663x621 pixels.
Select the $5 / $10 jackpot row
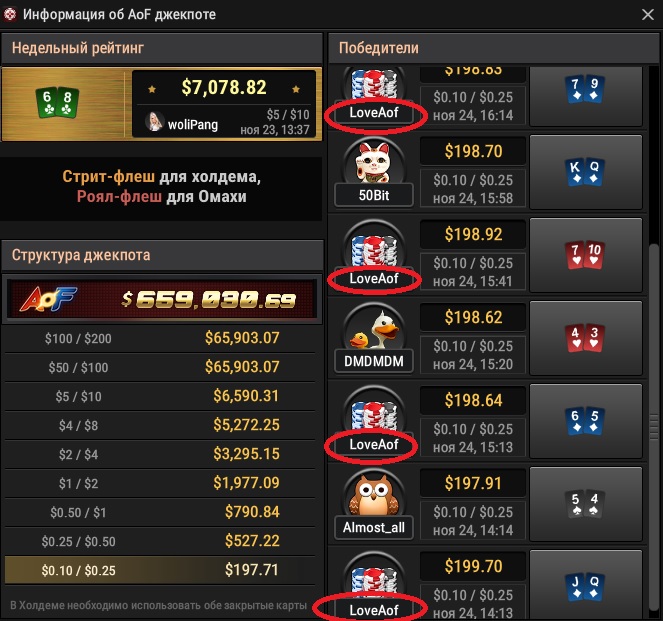click(160, 396)
